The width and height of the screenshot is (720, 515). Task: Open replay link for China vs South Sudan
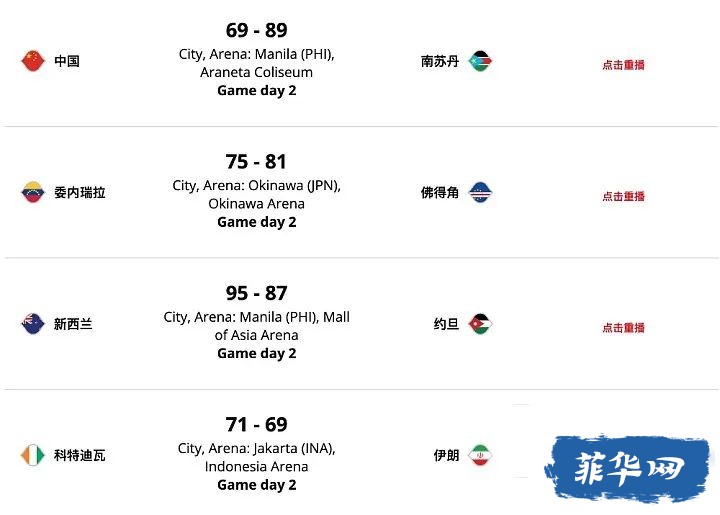[623, 65]
